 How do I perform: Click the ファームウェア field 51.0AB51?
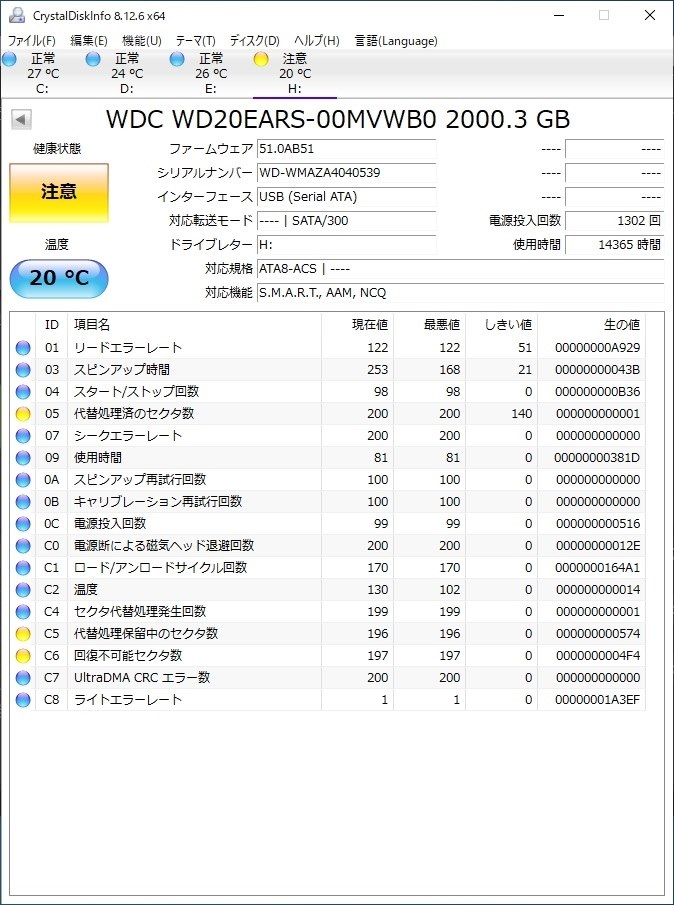point(347,149)
